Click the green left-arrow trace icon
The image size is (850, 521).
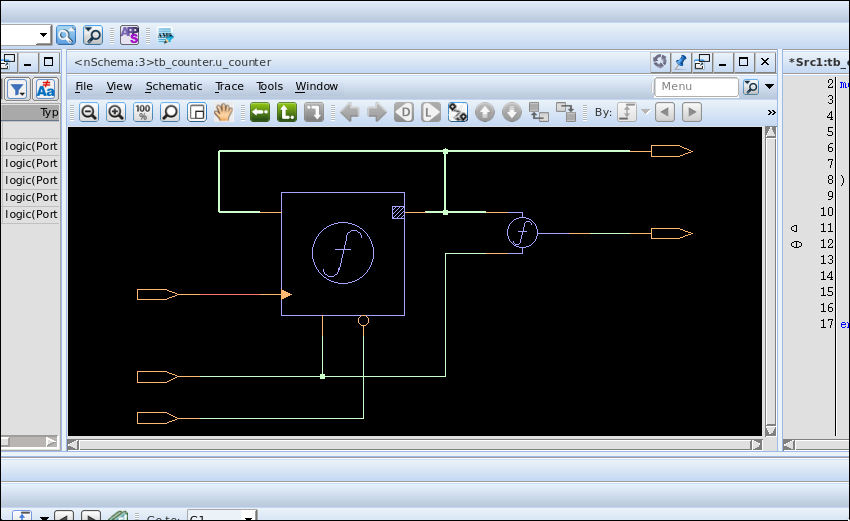click(260, 113)
